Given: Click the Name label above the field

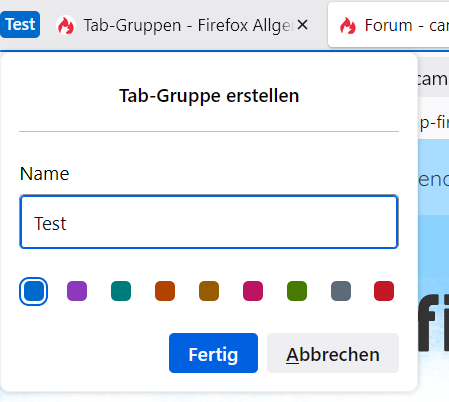Looking at the screenshot, I should (x=45, y=174).
